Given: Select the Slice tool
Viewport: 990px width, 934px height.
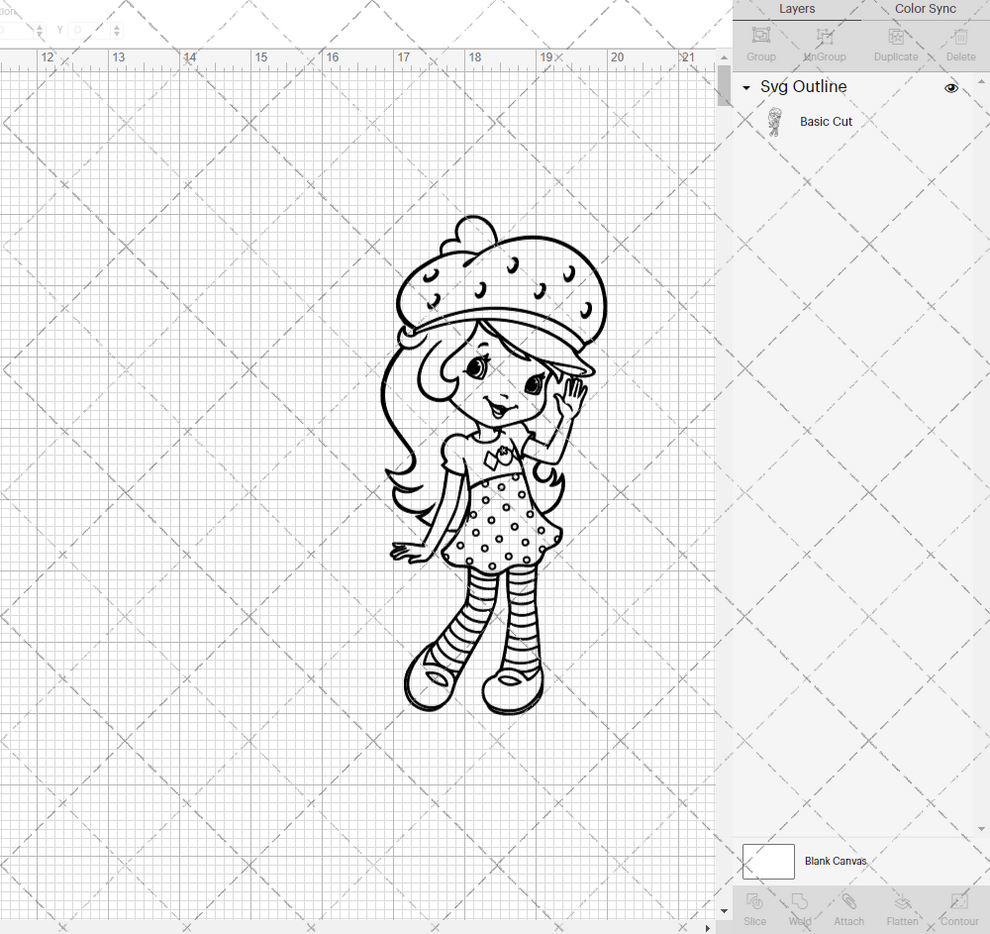Looking at the screenshot, I should click(x=754, y=907).
